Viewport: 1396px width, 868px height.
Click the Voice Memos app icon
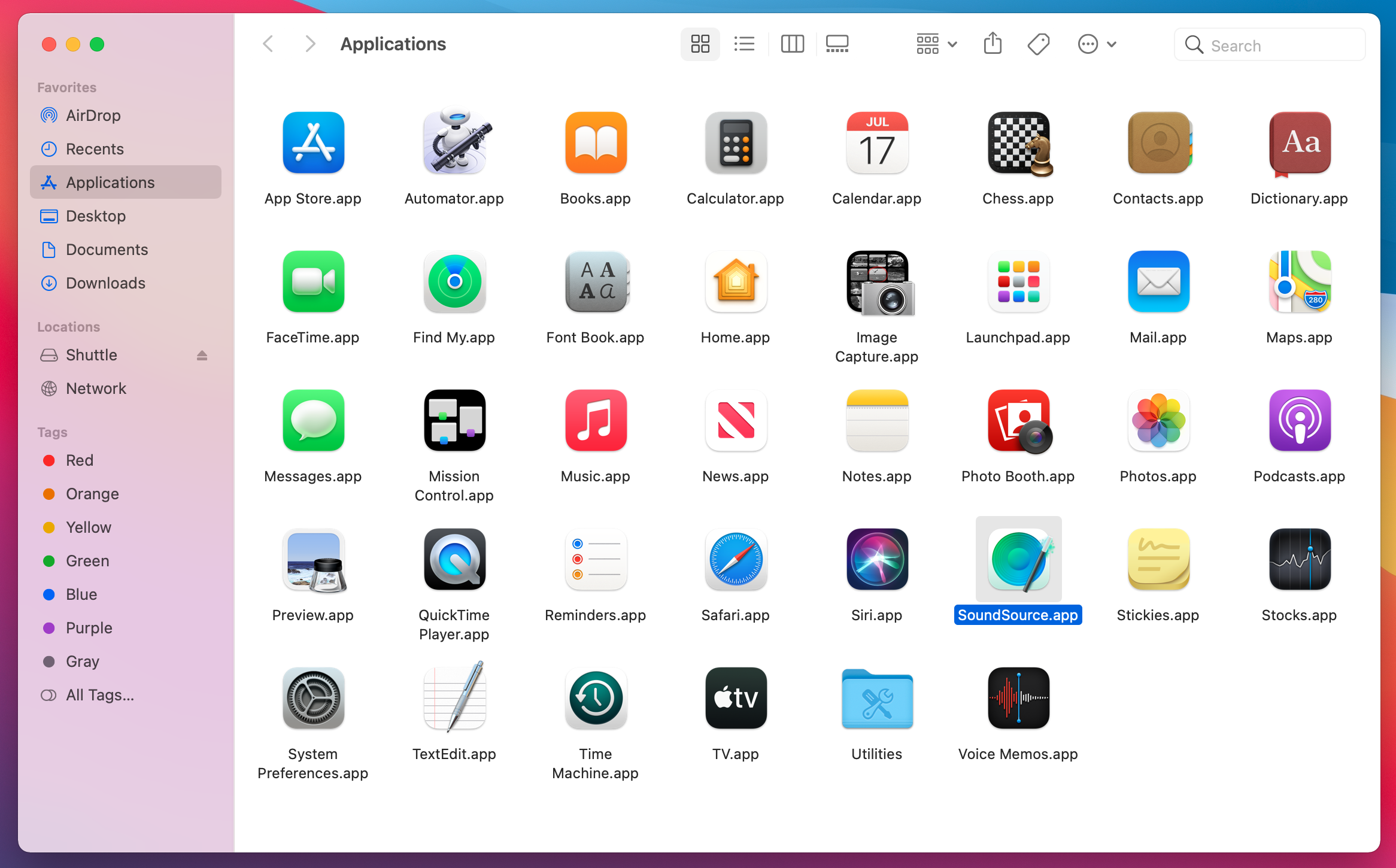point(1018,698)
